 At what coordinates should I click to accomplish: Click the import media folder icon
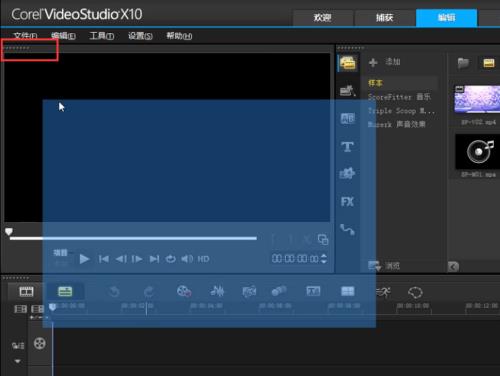[463, 63]
